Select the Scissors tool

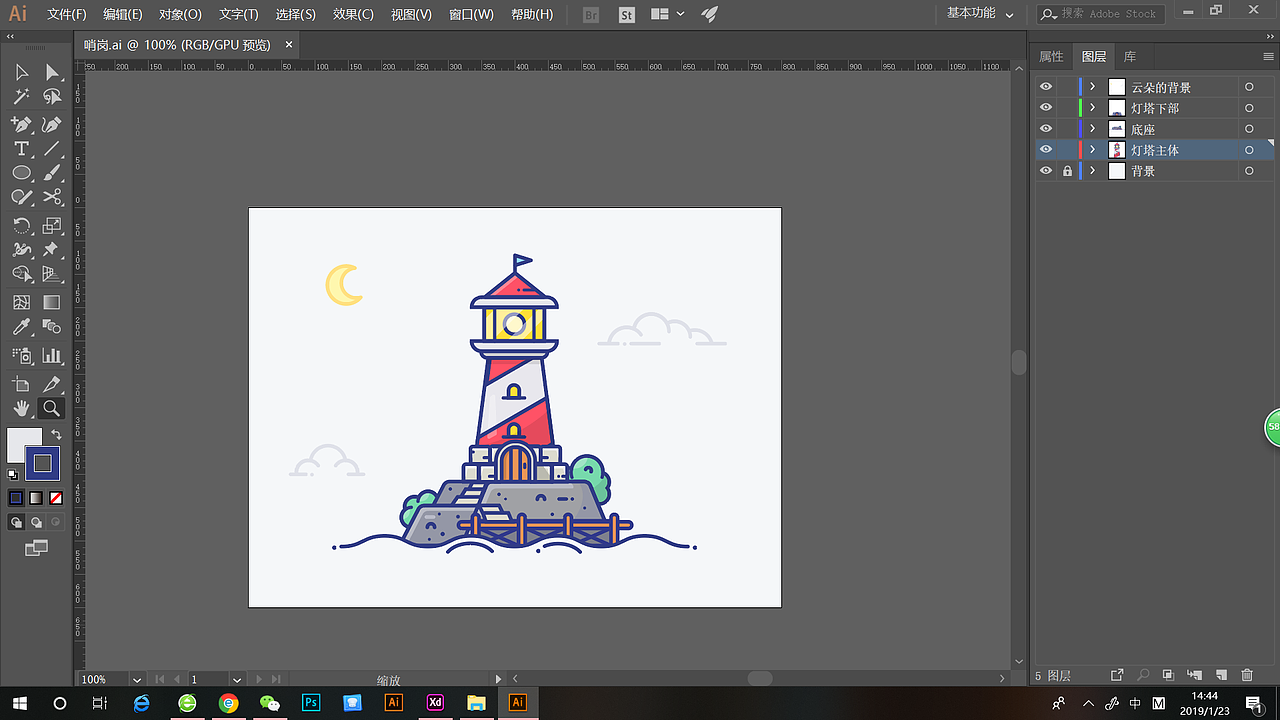coord(52,197)
